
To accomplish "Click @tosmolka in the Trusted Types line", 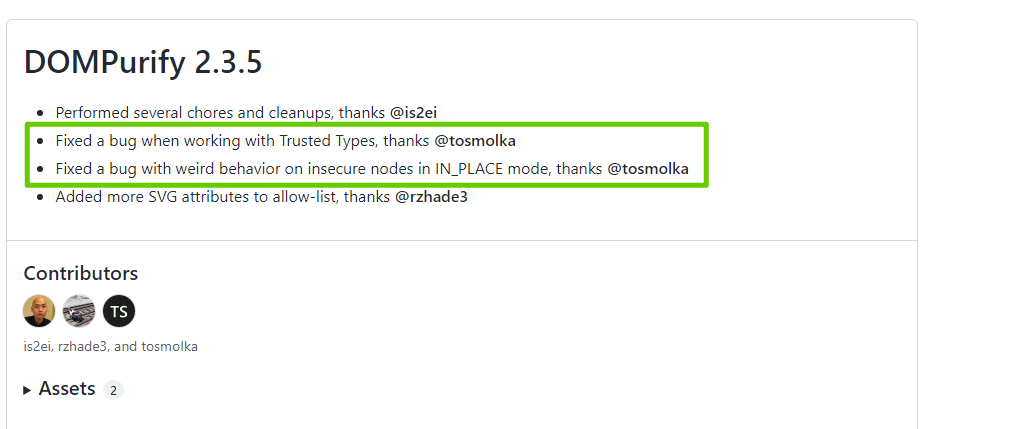I will [475, 141].
